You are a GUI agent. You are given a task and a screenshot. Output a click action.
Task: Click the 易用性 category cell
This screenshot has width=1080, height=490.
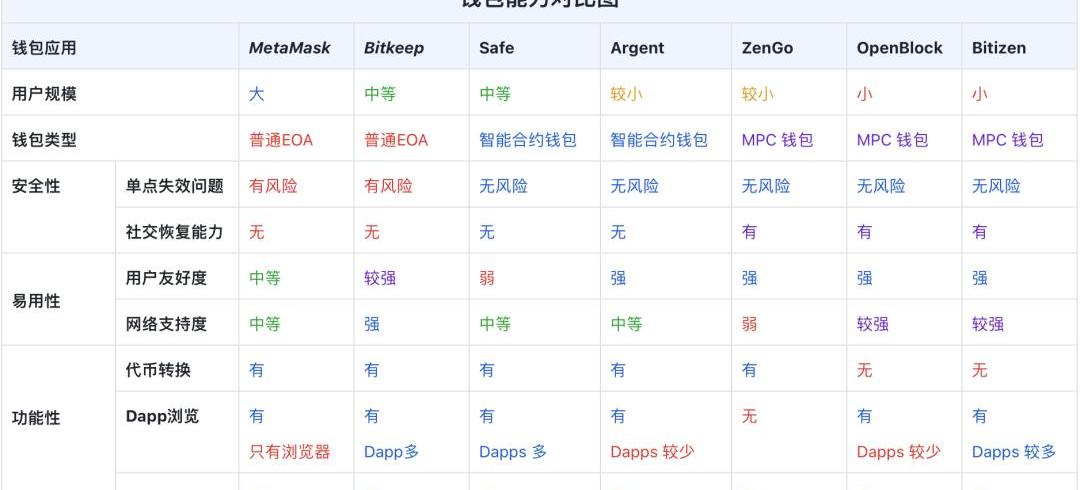point(36,300)
